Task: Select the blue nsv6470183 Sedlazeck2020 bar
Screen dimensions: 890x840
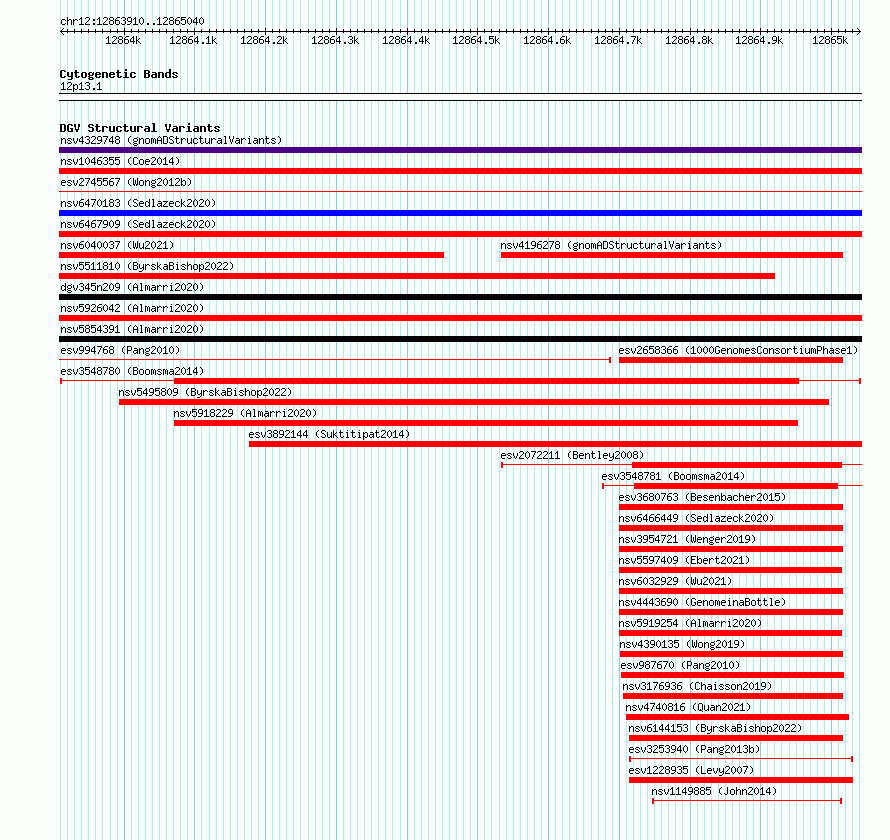Action: click(x=460, y=213)
